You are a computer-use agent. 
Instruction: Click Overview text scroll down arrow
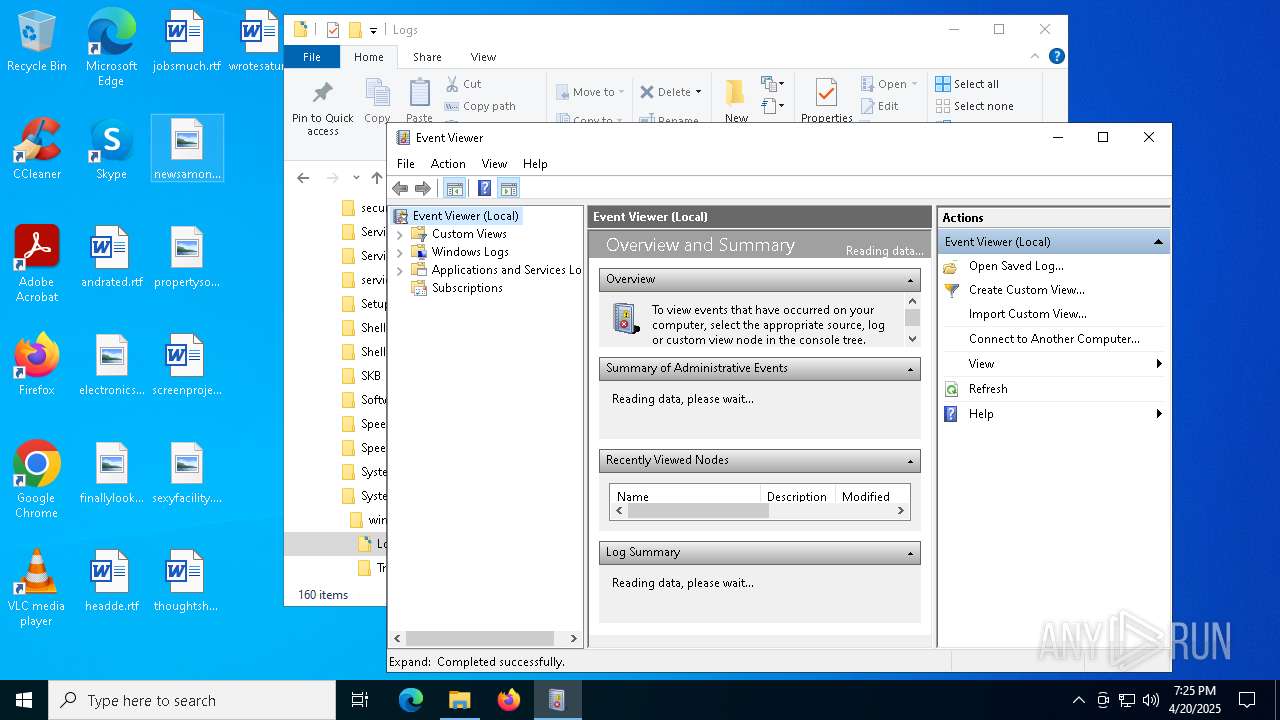click(912, 338)
